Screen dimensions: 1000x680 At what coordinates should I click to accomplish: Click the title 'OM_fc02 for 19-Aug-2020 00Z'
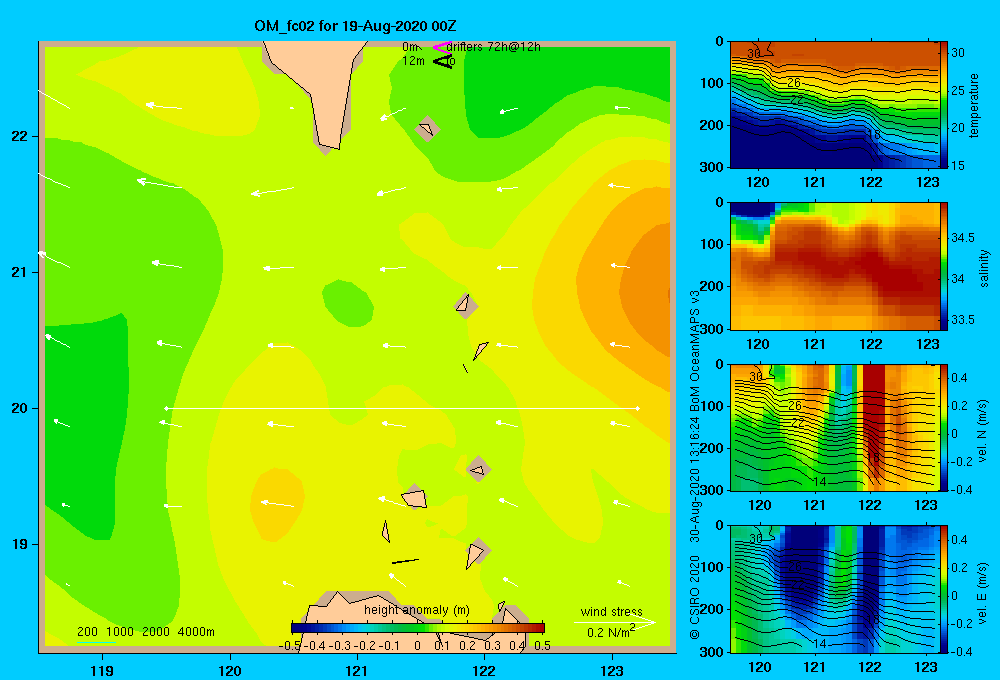[355, 26]
